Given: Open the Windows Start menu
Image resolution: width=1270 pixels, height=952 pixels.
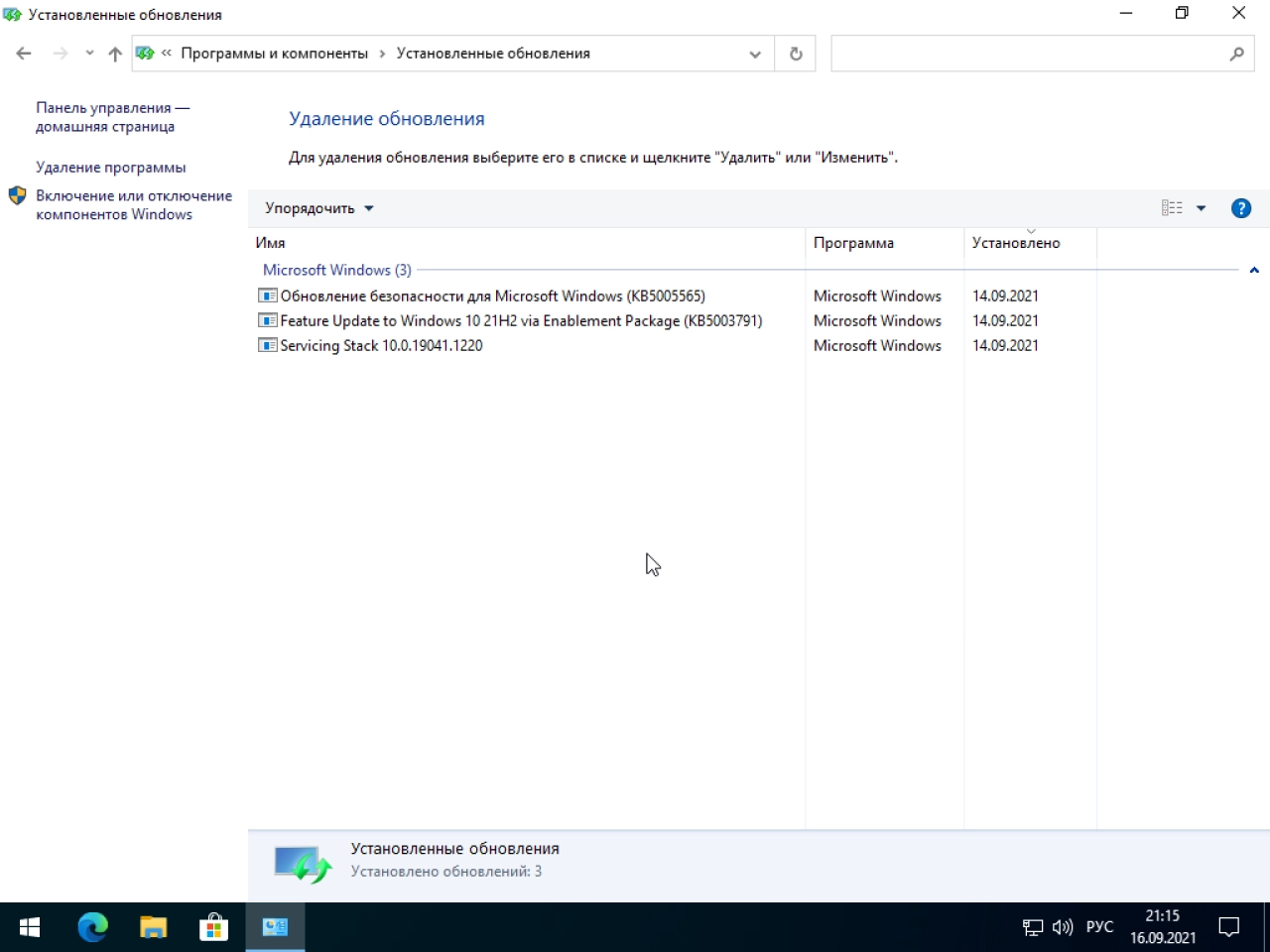Looking at the screenshot, I should pos(30,927).
